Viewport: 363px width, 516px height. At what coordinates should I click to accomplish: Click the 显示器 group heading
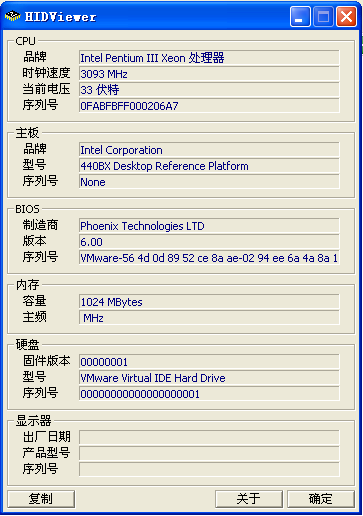[x=34, y=421]
